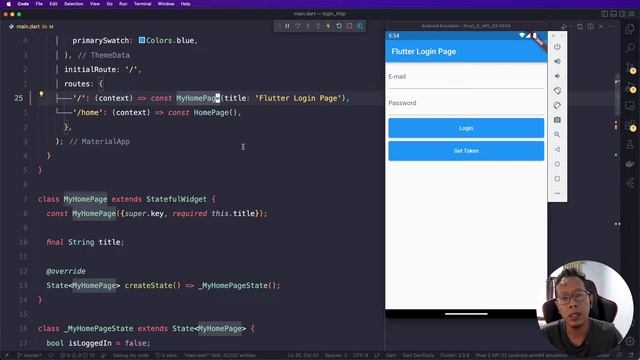Click the emulator power button

[x=557, y=47]
